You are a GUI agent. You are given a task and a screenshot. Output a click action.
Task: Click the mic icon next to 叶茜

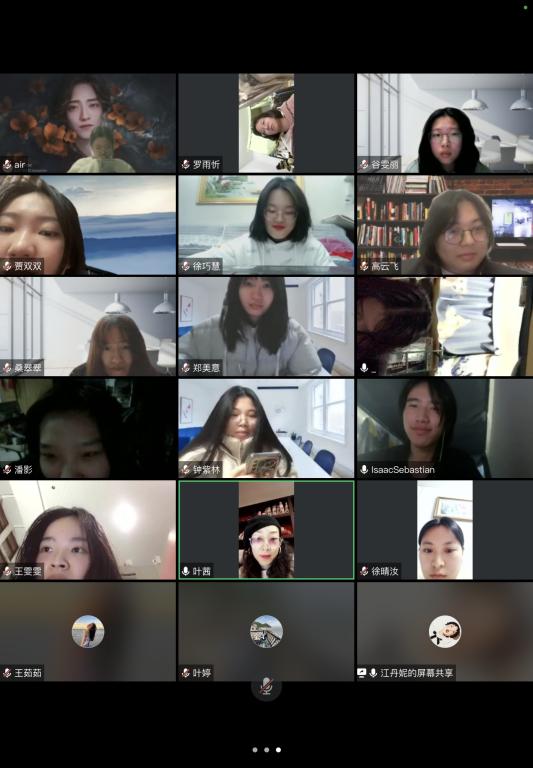(x=186, y=571)
